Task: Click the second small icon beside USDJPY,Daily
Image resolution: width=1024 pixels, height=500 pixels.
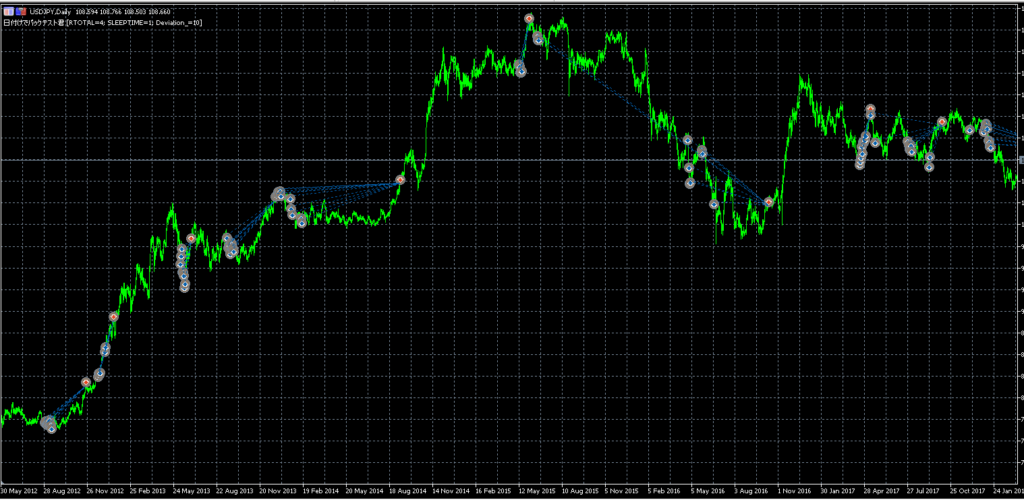Action: tap(19, 11)
